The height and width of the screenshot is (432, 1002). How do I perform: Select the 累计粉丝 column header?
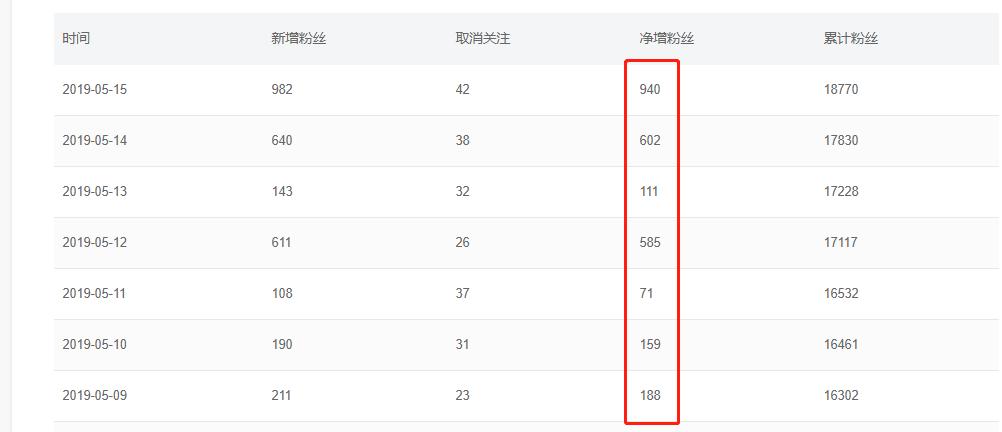[851, 39]
